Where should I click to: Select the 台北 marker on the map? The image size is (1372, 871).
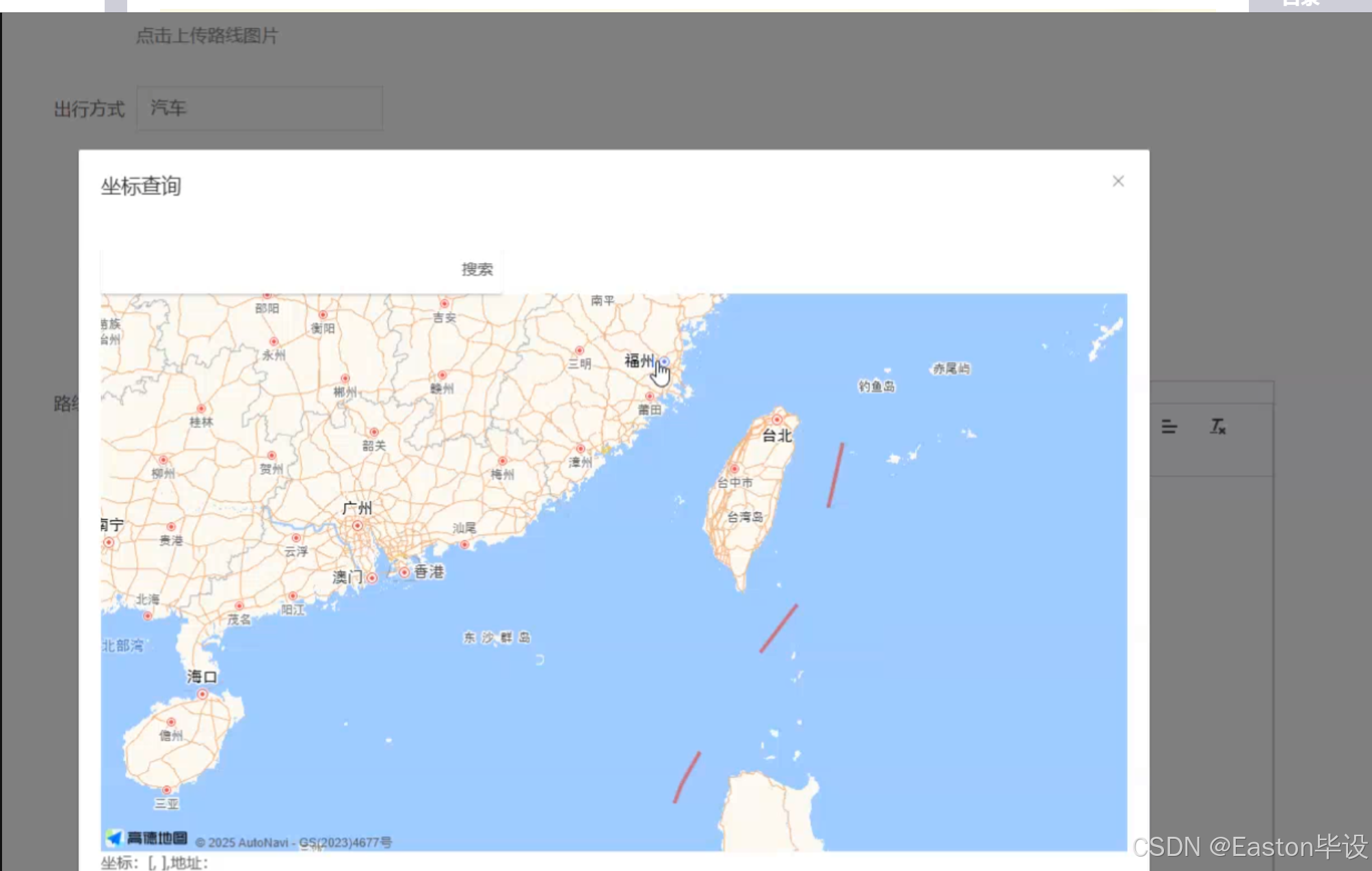click(x=776, y=420)
